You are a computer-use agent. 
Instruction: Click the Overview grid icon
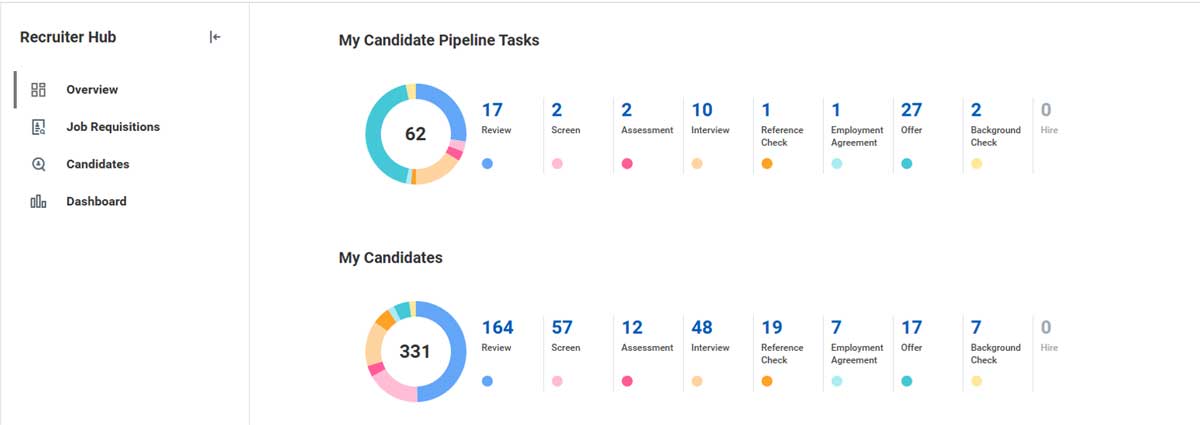point(39,90)
